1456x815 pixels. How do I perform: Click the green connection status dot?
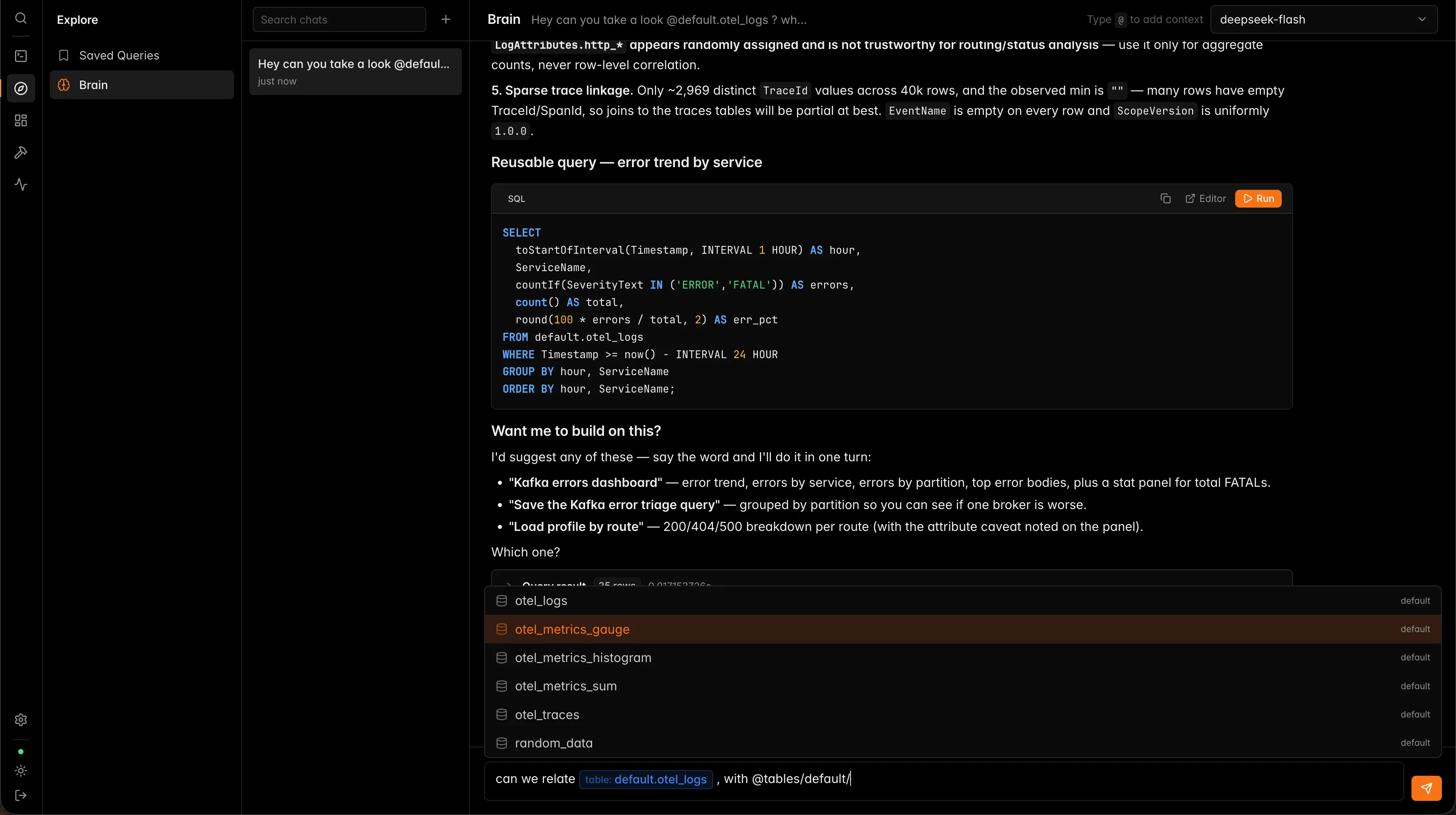(21, 751)
